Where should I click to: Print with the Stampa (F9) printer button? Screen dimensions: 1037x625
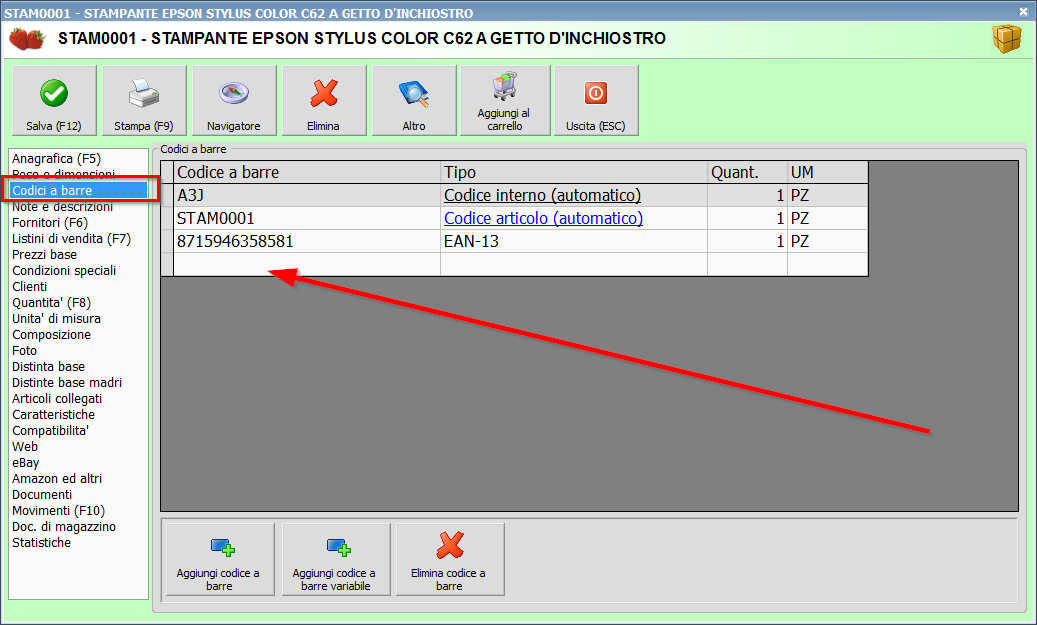pos(144,101)
